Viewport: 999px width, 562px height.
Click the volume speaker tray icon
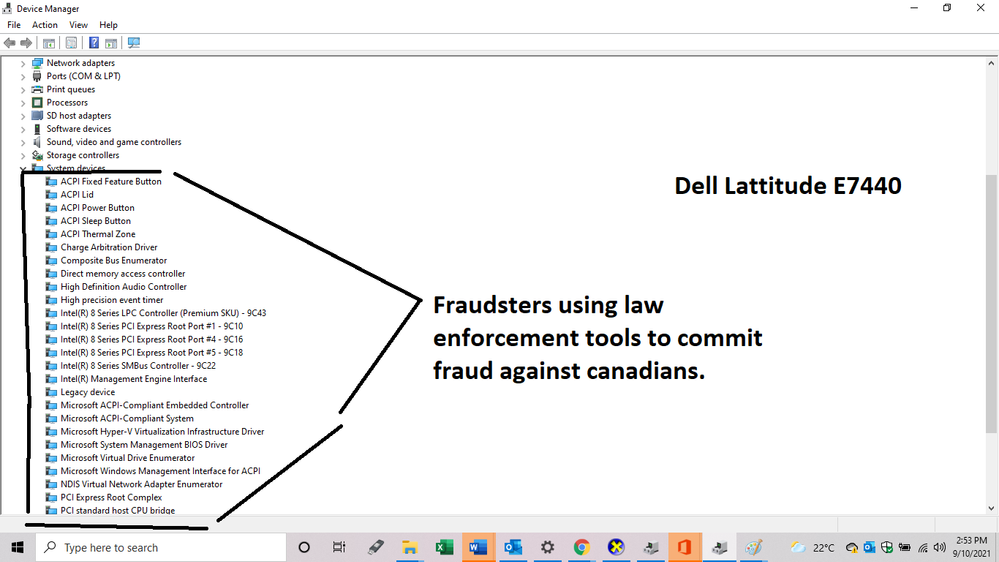click(940, 547)
